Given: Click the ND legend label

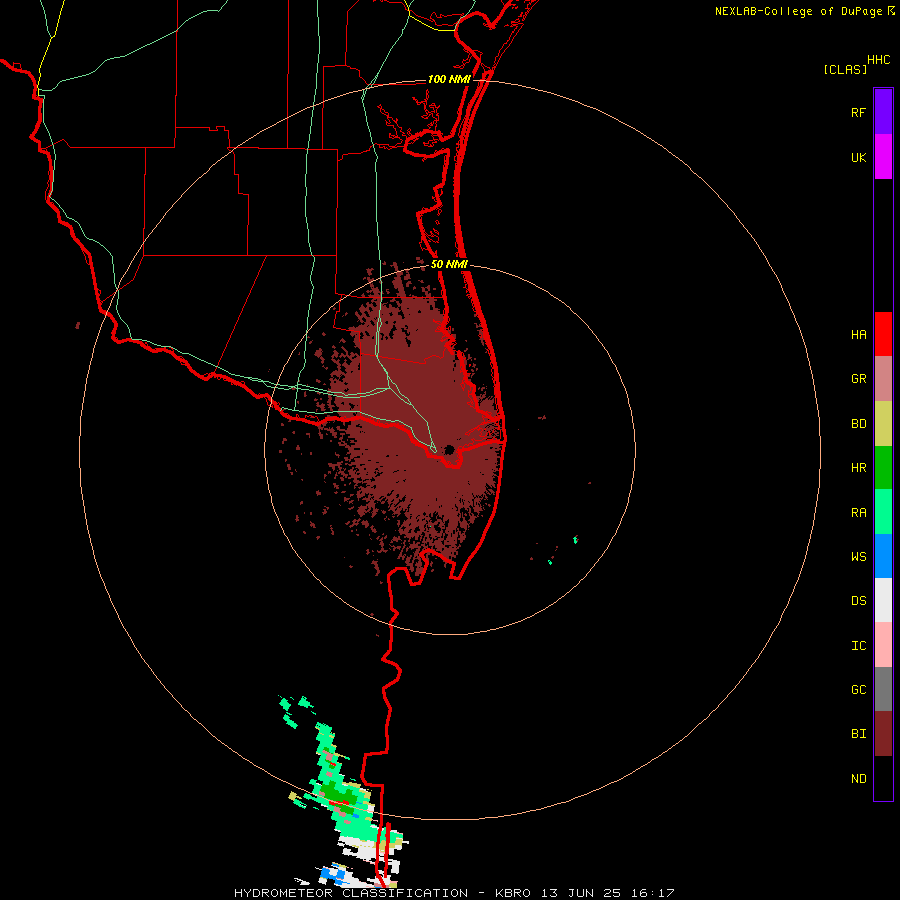Looking at the screenshot, I should pos(859,779).
